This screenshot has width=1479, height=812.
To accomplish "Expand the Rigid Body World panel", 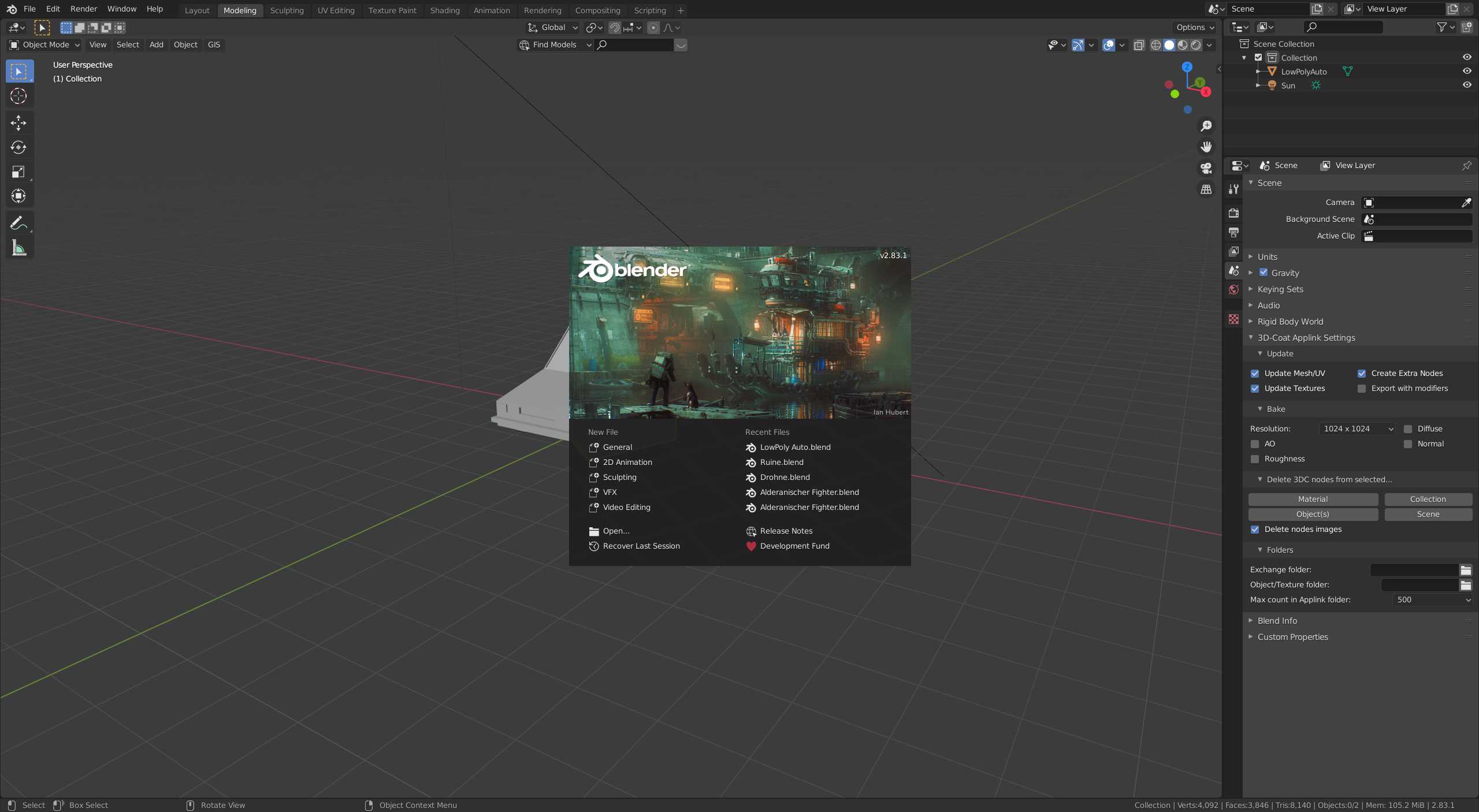I will (x=1290, y=322).
